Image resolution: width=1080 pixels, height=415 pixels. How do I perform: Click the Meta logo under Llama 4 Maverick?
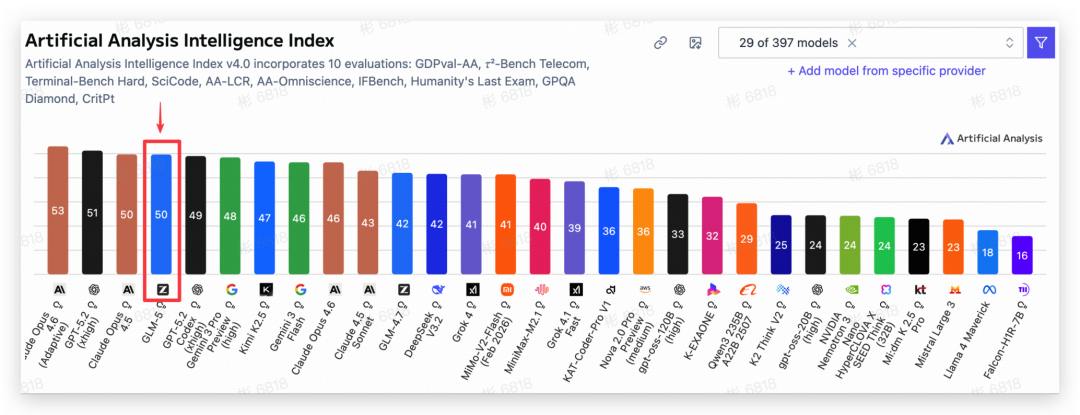click(988, 289)
